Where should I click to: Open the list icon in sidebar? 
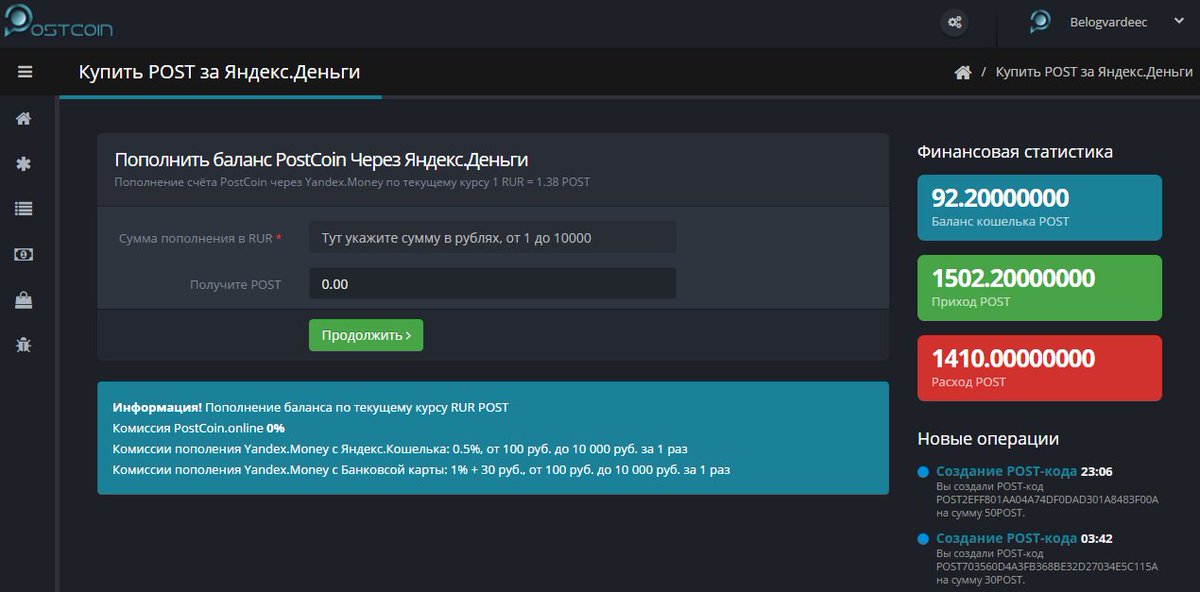pyautogui.click(x=24, y=209)
